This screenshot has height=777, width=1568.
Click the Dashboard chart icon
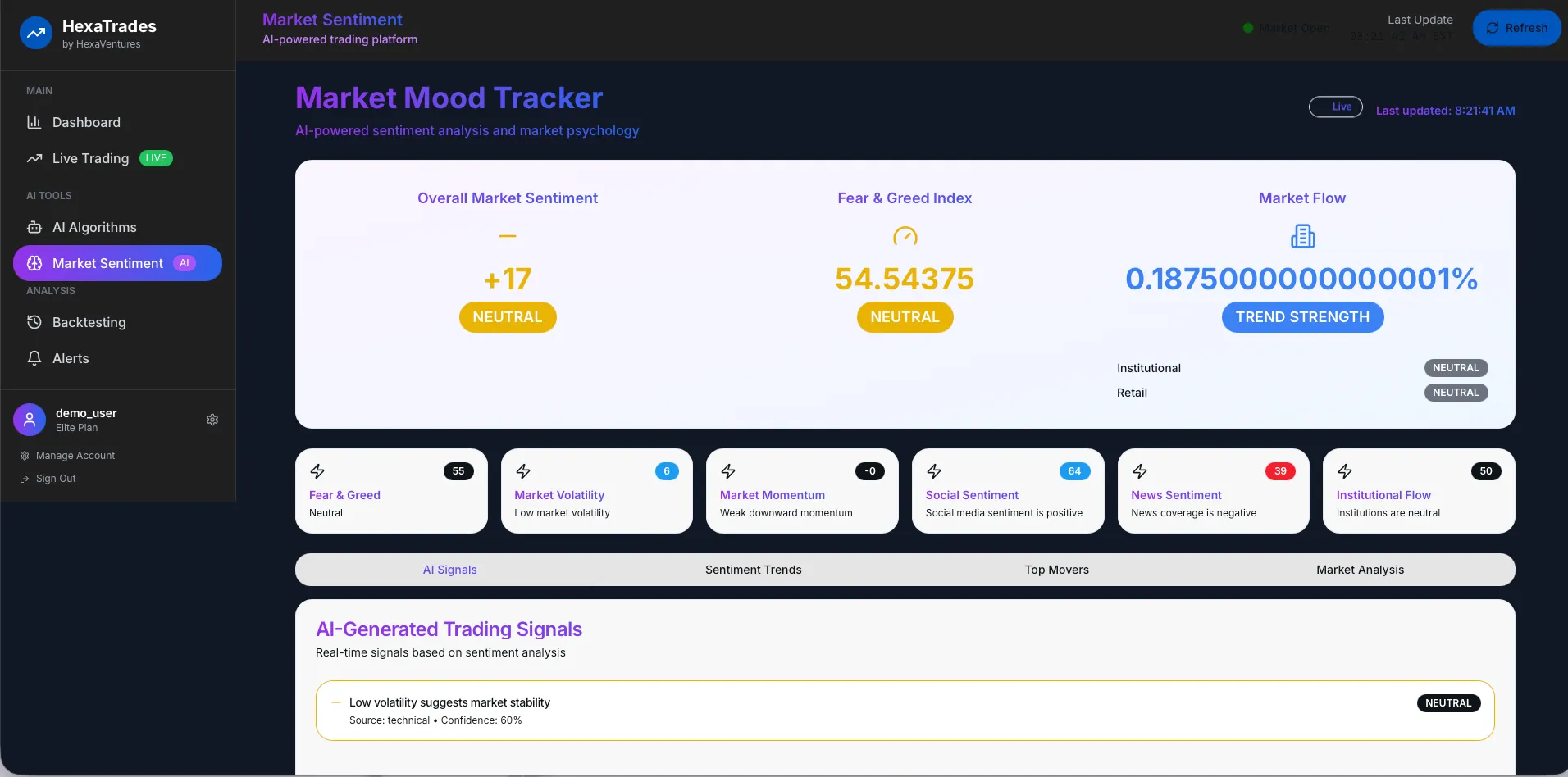[x=34, y=122]
